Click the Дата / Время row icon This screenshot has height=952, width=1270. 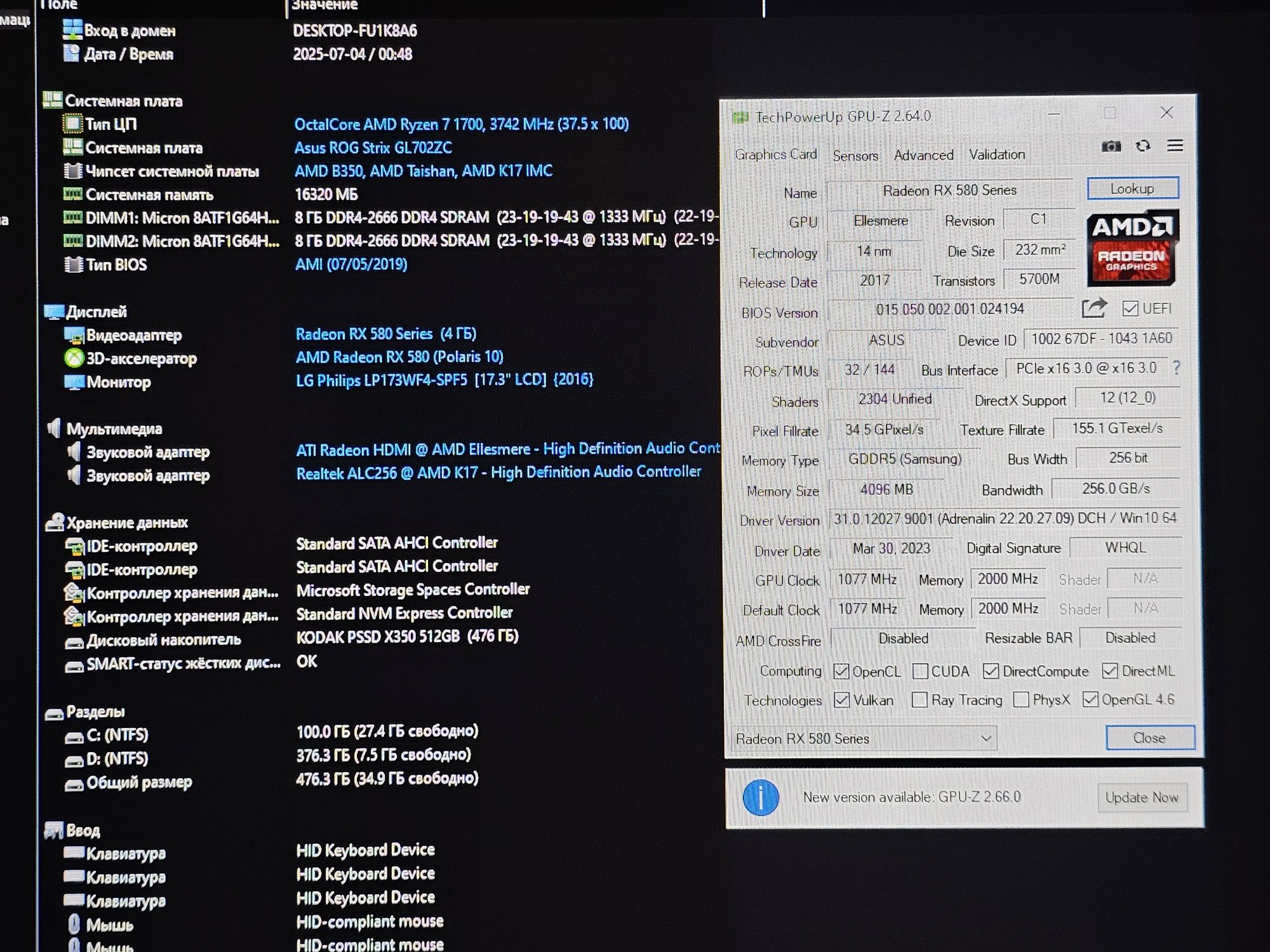[x=72, y=53]
